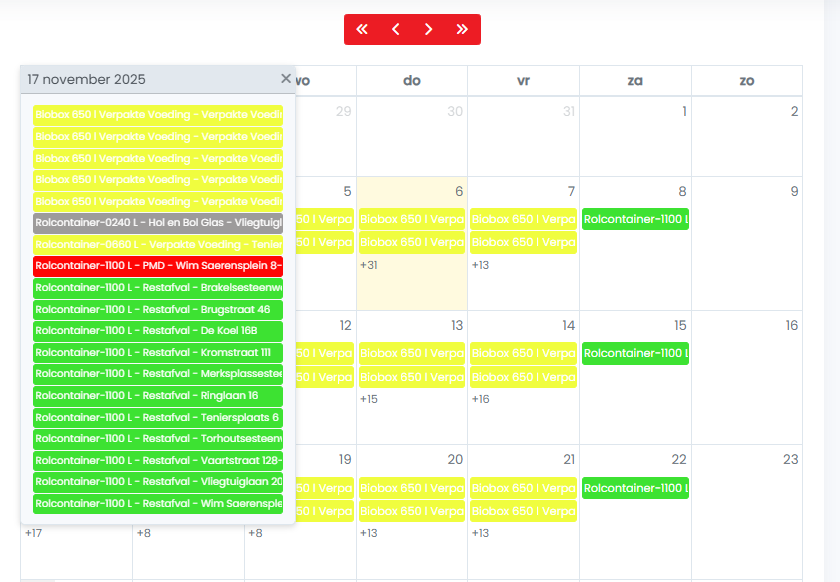Show +15 more events on the 13th
Screen dimensions: 840x582
click(x=369, y=399)
